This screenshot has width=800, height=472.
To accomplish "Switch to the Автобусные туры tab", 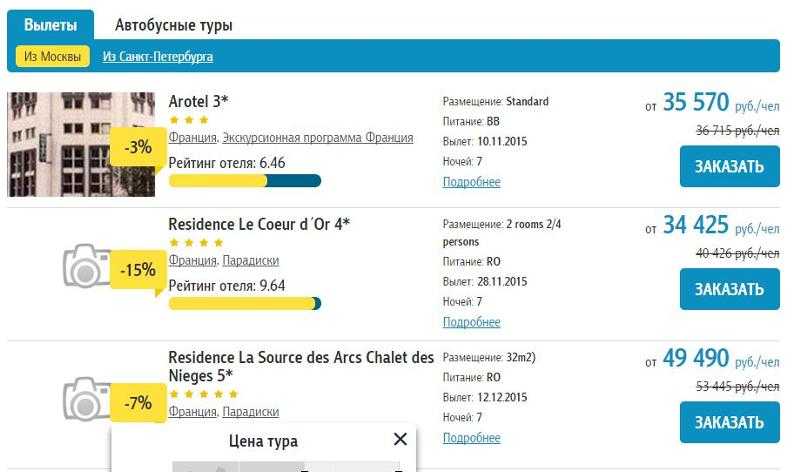I will [173, 24].
